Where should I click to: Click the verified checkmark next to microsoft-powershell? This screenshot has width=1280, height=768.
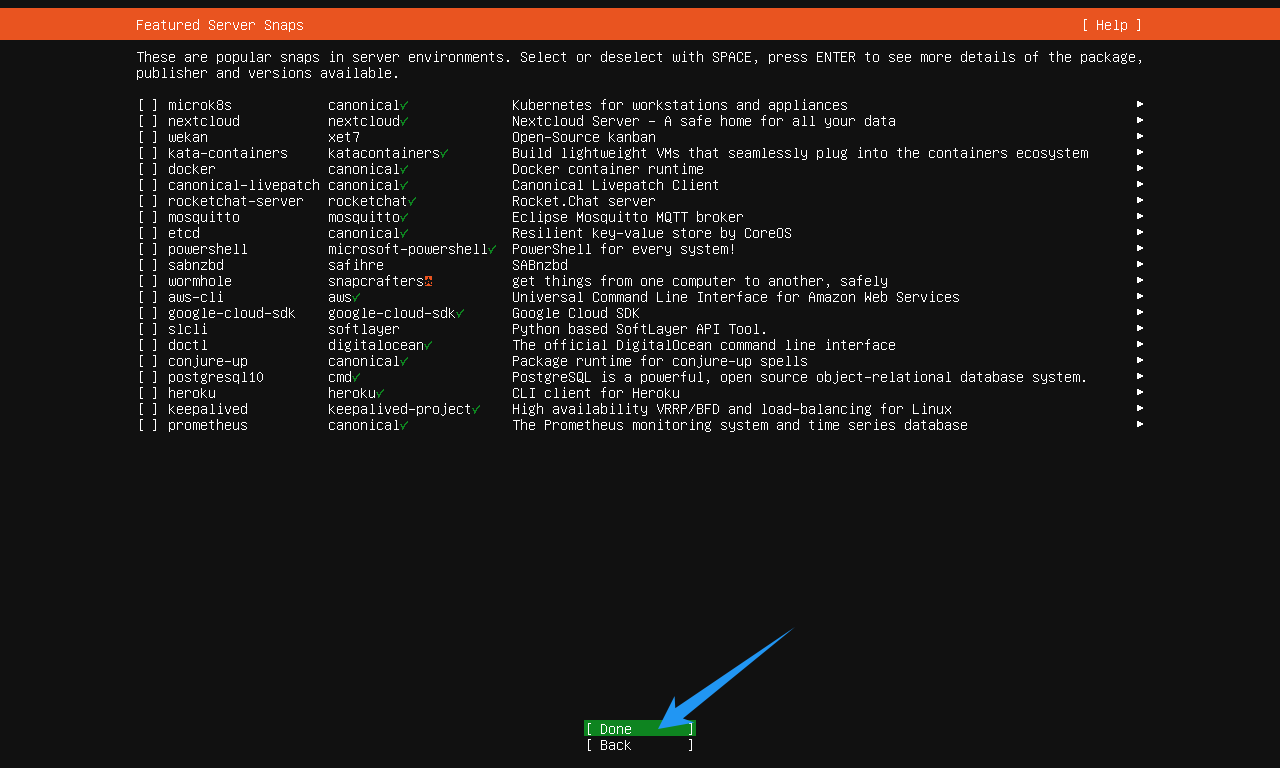click(492, 249)
